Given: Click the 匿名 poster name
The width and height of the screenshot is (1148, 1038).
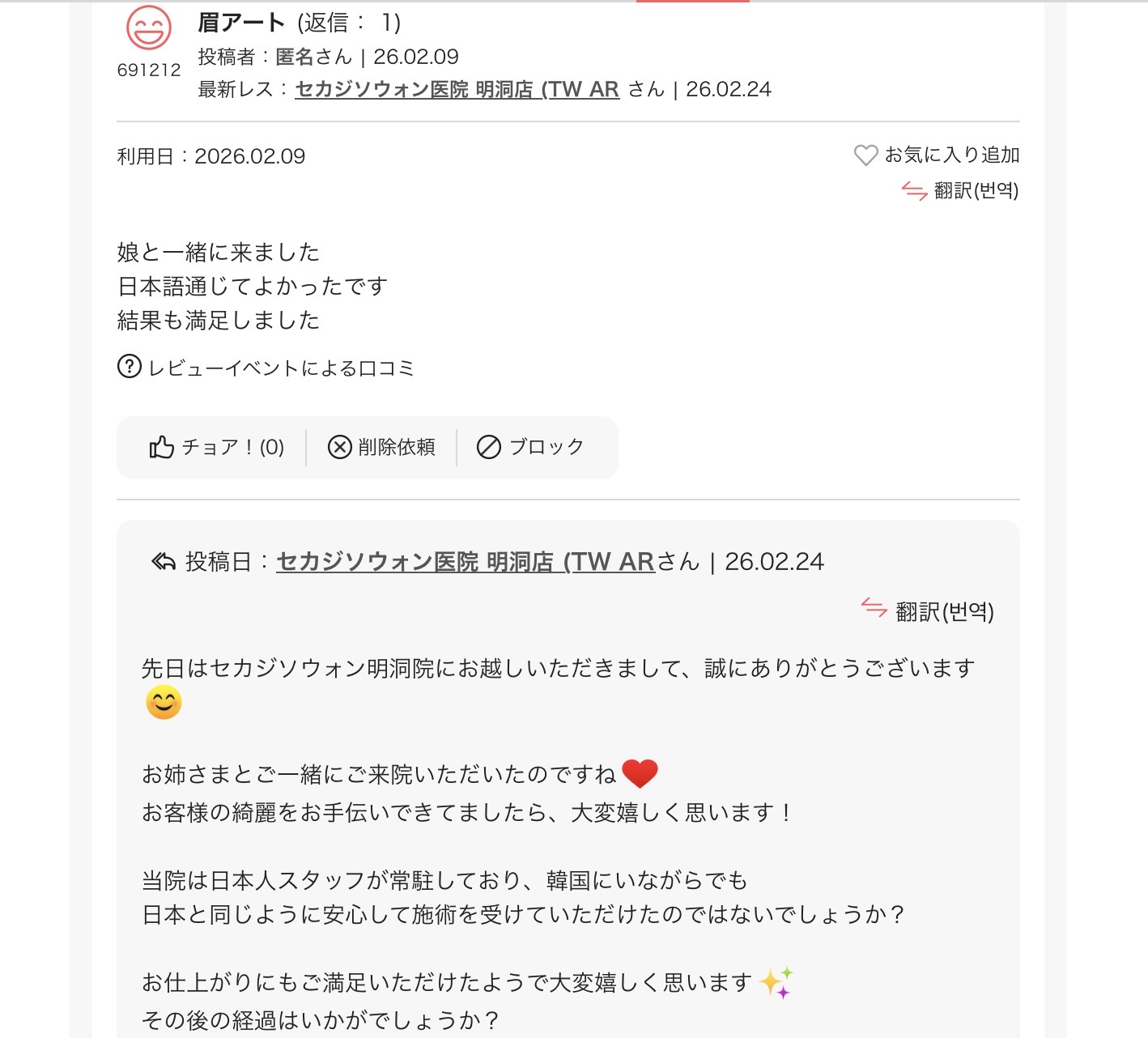Looking at the screenshot, I should [x=295, y=57].
